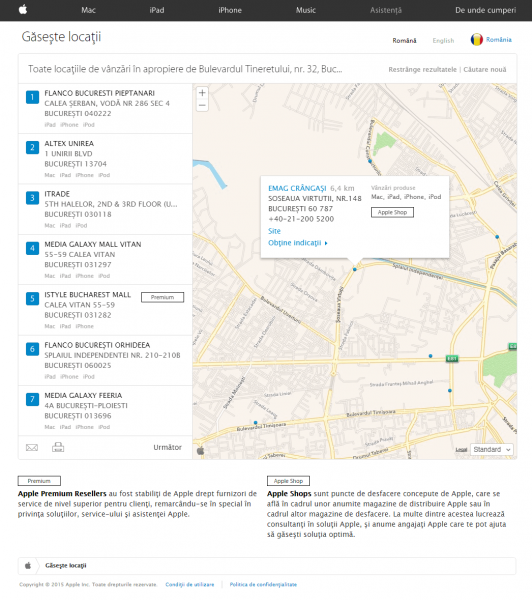
Task: Switch language to Română
Action: point(404,41)
